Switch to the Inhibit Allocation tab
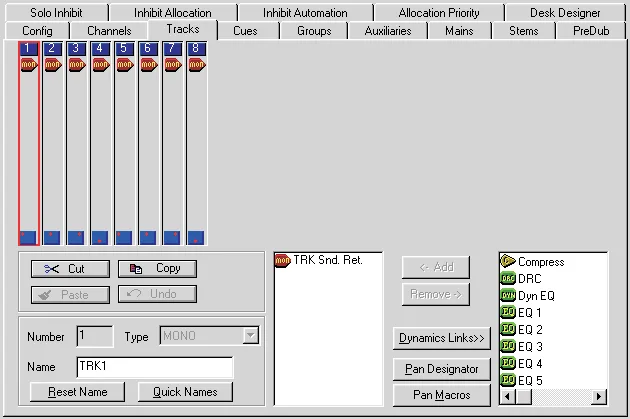 coord(173,13)
